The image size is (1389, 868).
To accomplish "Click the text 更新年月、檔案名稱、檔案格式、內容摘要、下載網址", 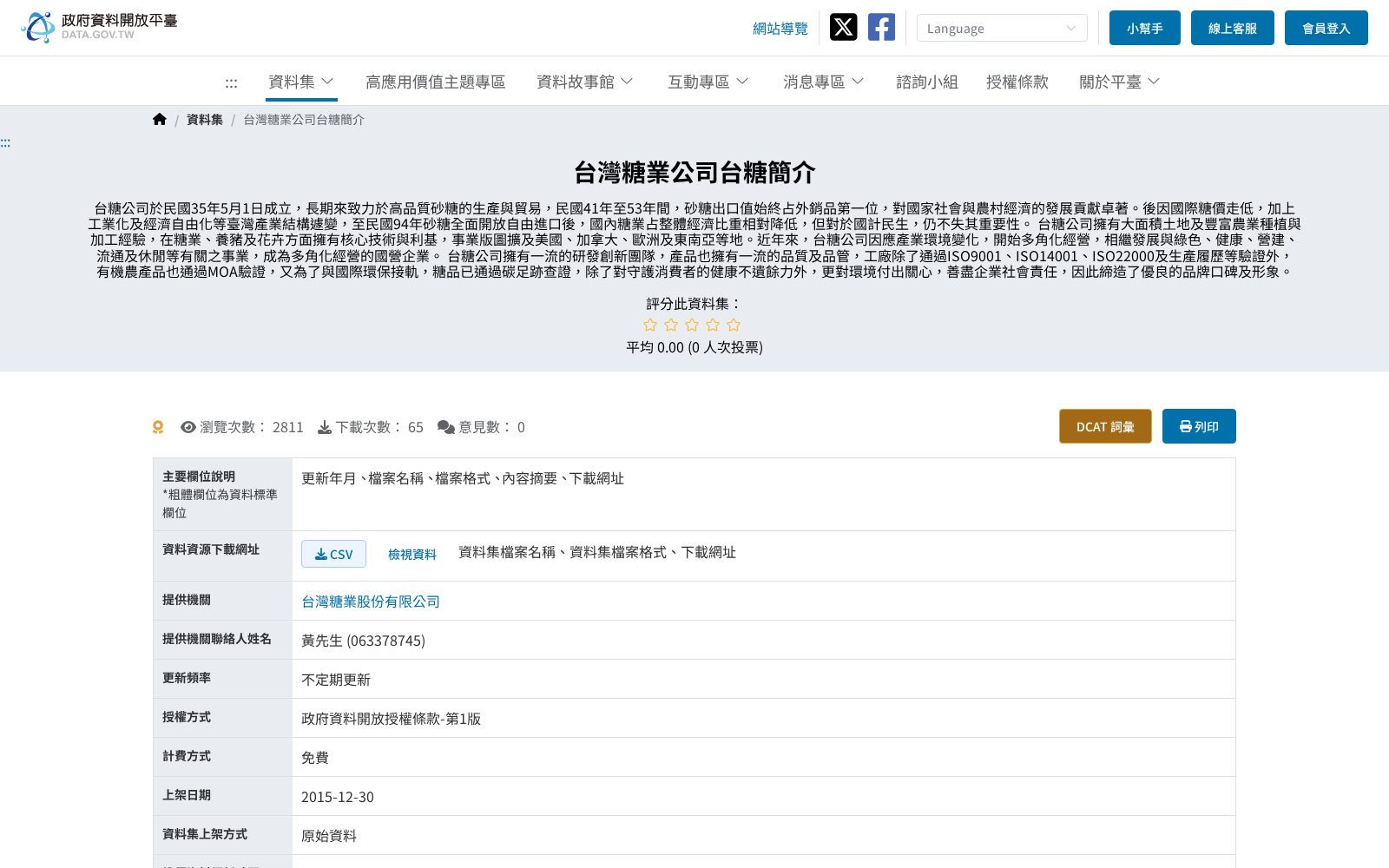I will [463, 478].
